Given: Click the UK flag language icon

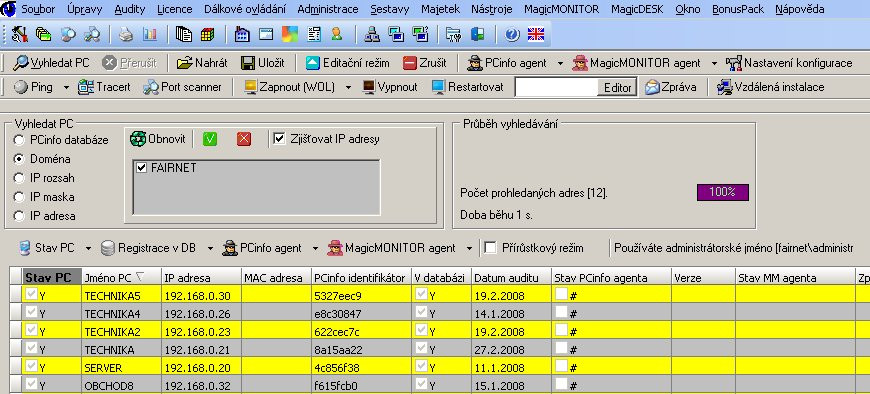Looking at the screenshot, I should [535, 34].
